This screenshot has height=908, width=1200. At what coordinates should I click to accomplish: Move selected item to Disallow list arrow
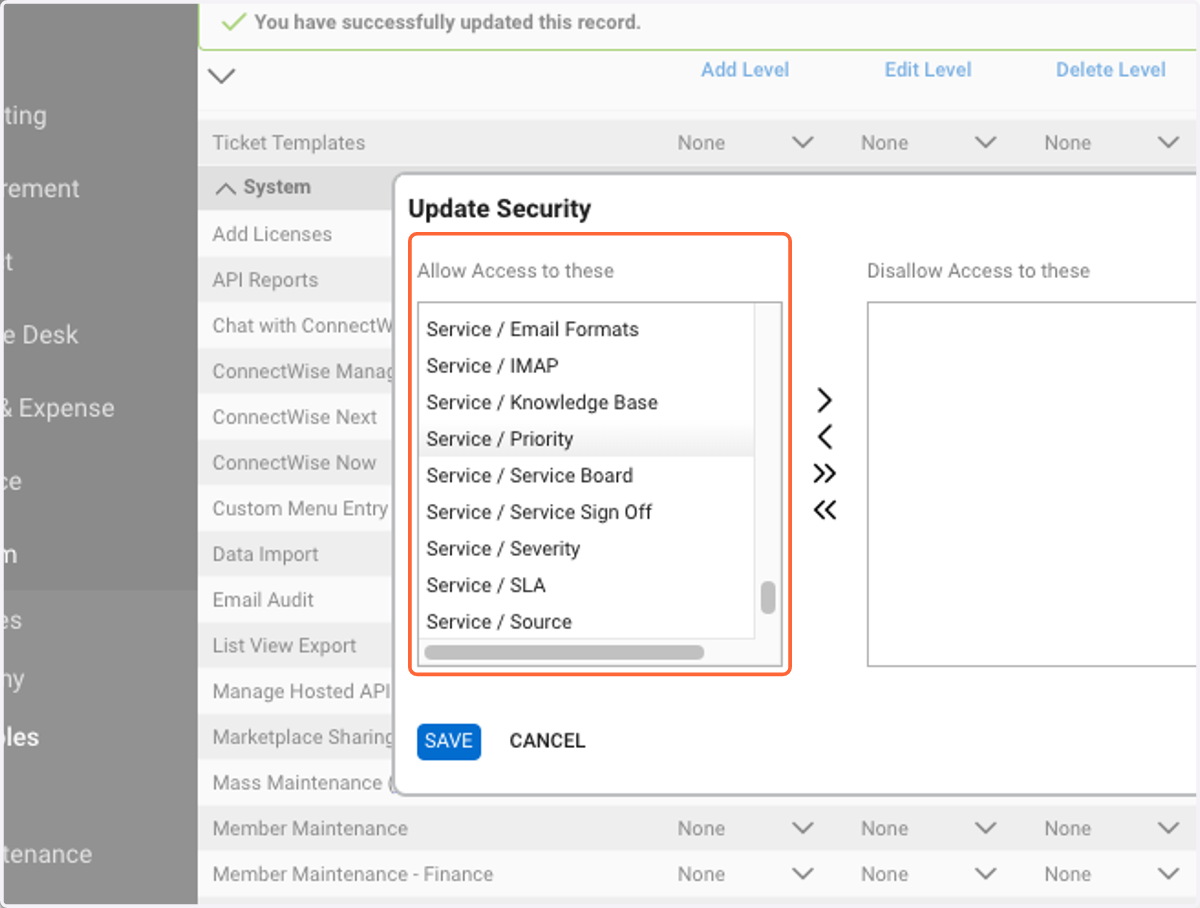tap(824, 401)
